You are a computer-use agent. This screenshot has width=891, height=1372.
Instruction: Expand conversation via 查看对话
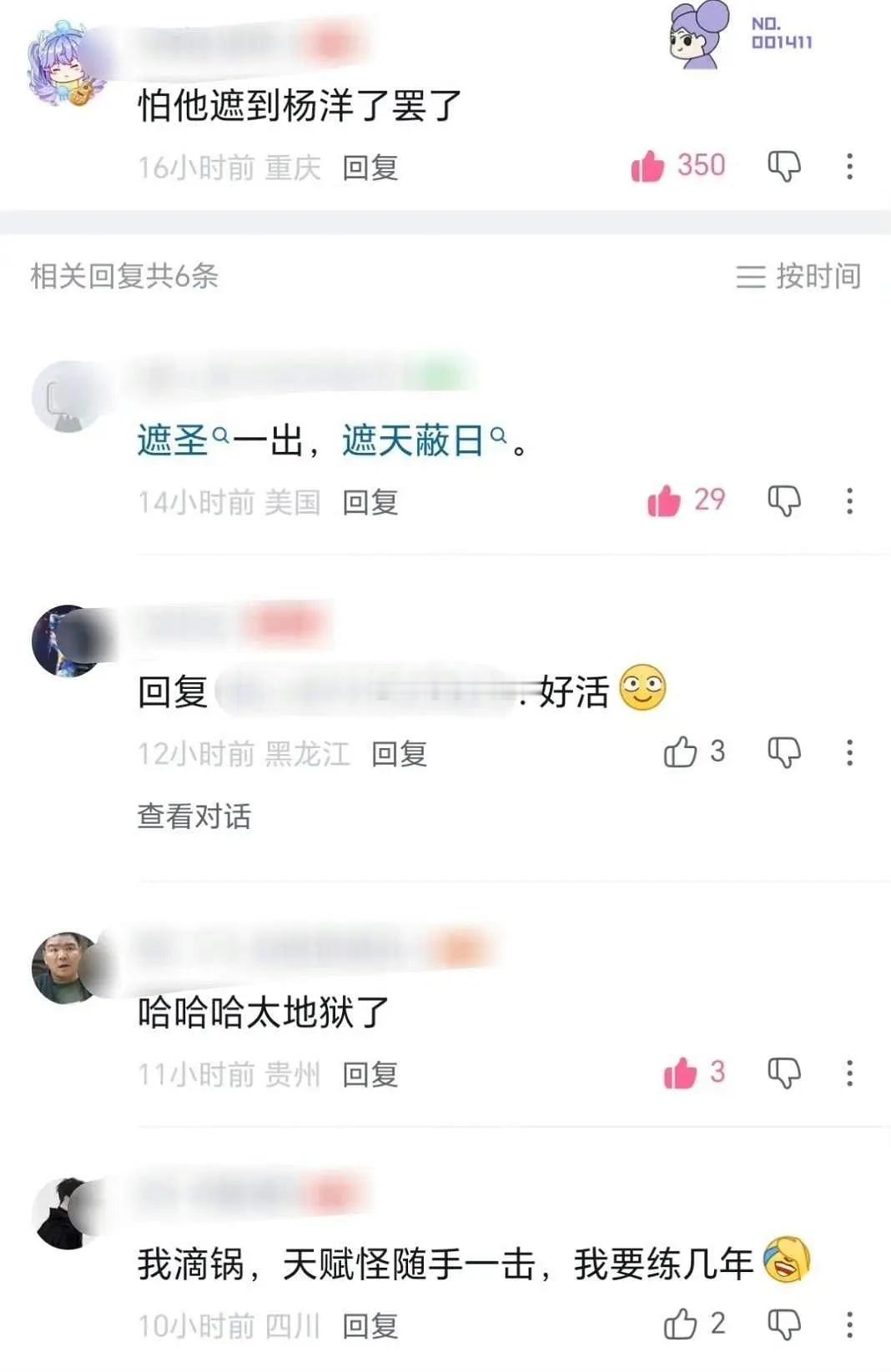(194, 816)
